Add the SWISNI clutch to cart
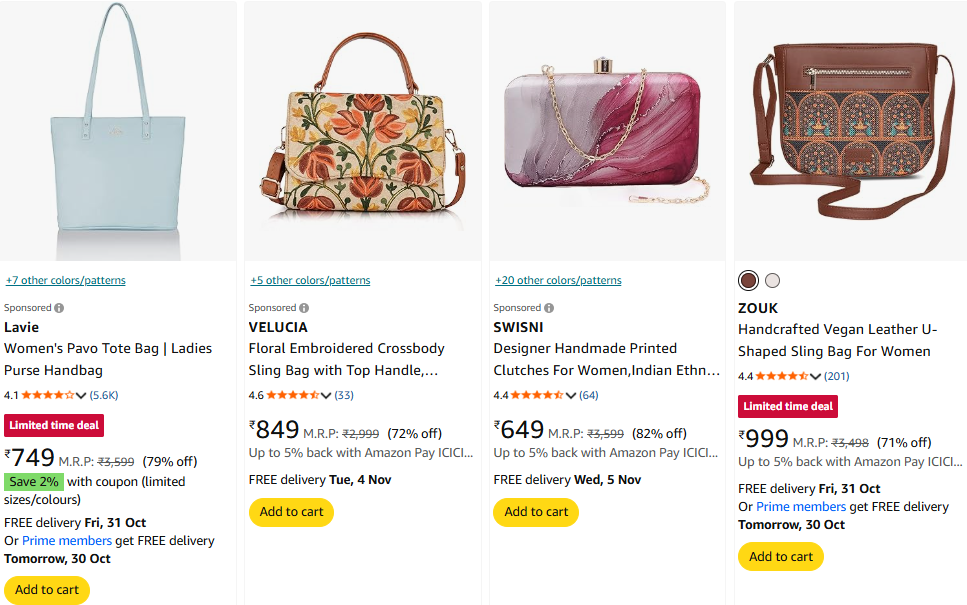 [536, 512]
